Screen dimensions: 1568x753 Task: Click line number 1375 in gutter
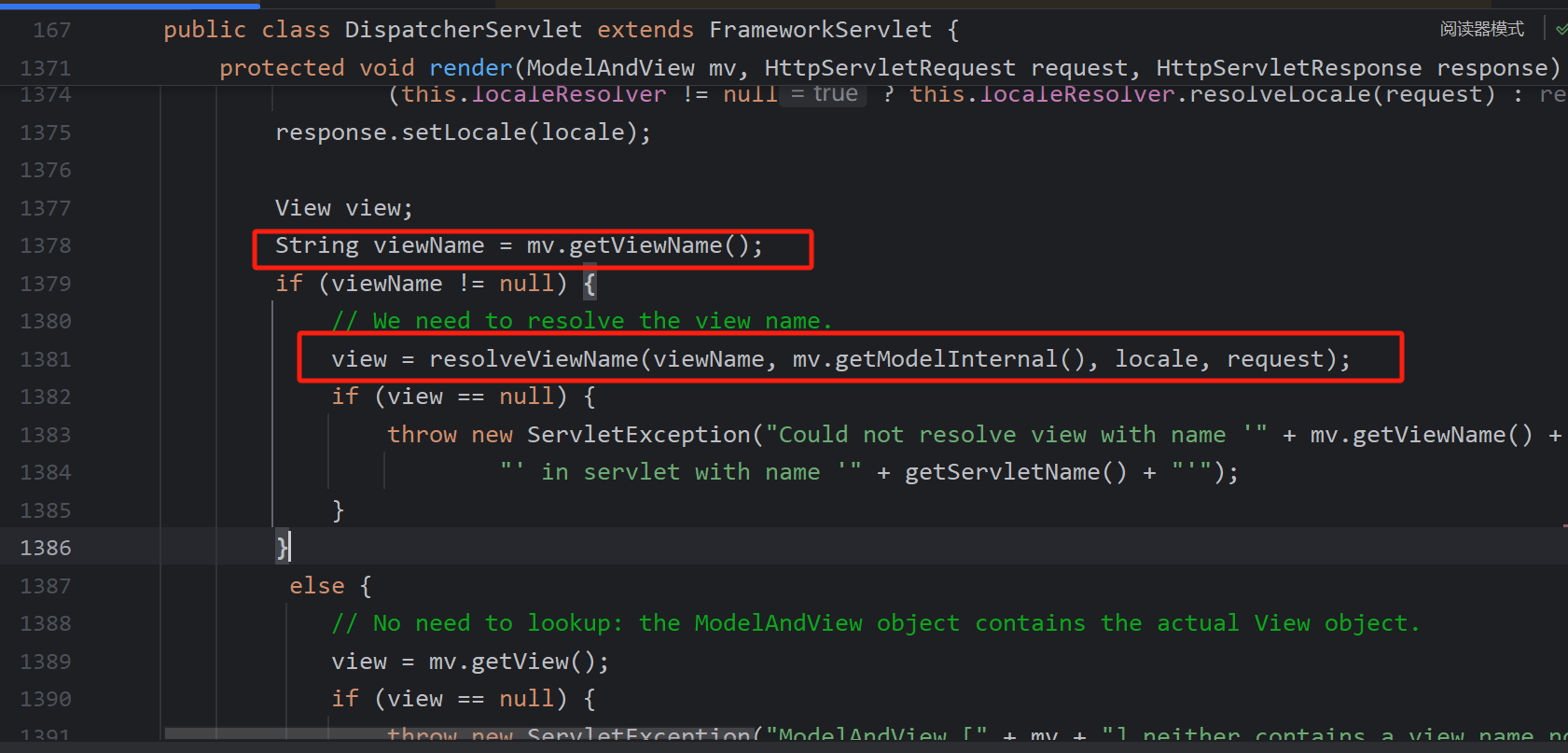pos(46,132)
